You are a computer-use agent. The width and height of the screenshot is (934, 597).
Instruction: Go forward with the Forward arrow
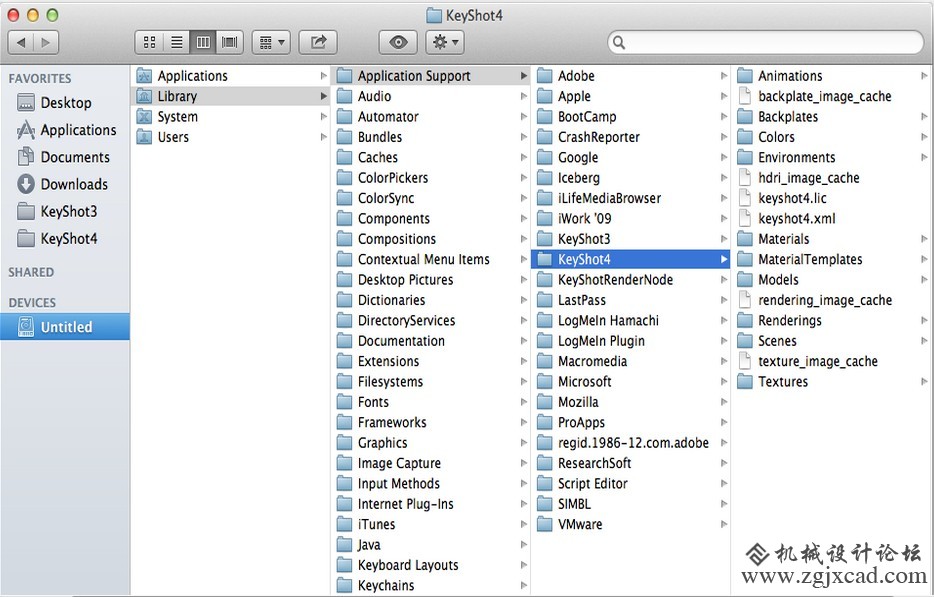(46, 42)
